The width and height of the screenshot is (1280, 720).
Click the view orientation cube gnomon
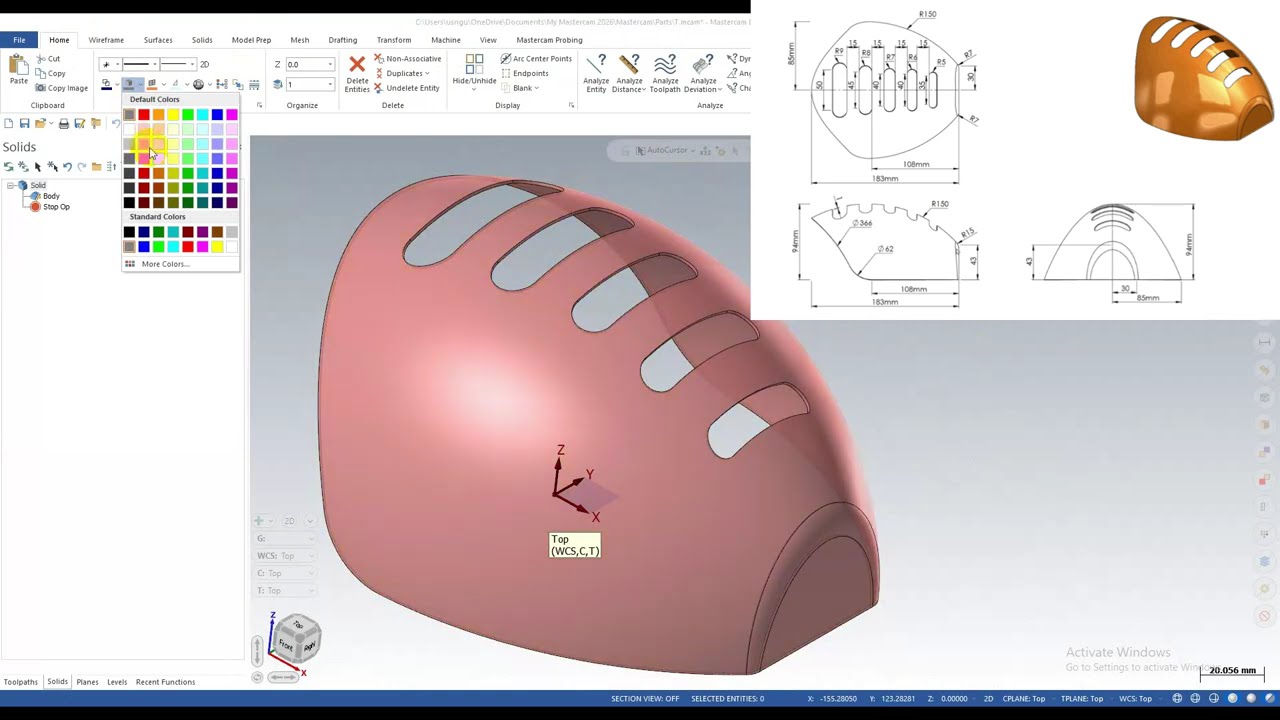click(x=297, y=639)
